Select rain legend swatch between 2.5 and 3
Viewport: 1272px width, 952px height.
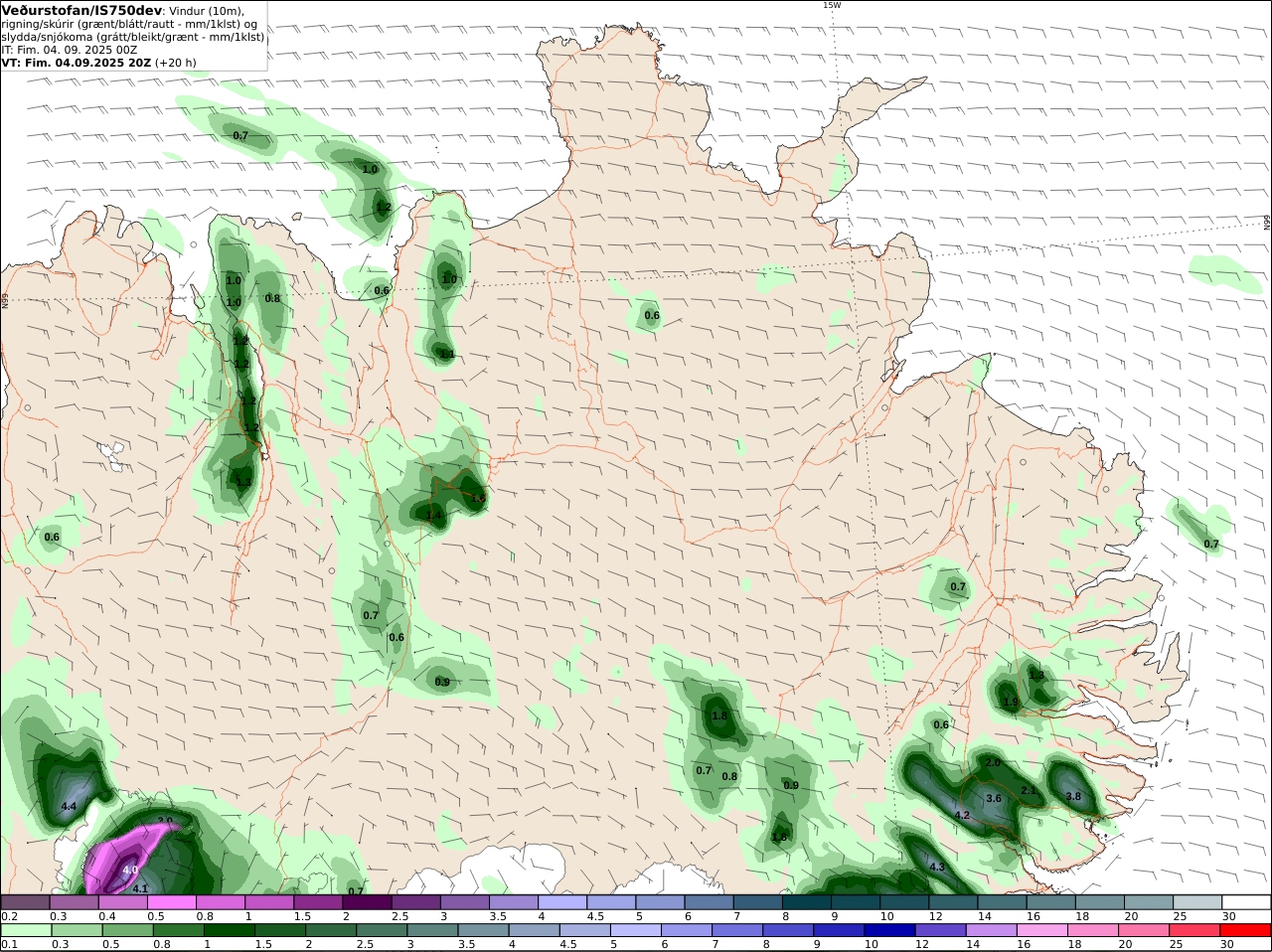(x=381, y=931)
